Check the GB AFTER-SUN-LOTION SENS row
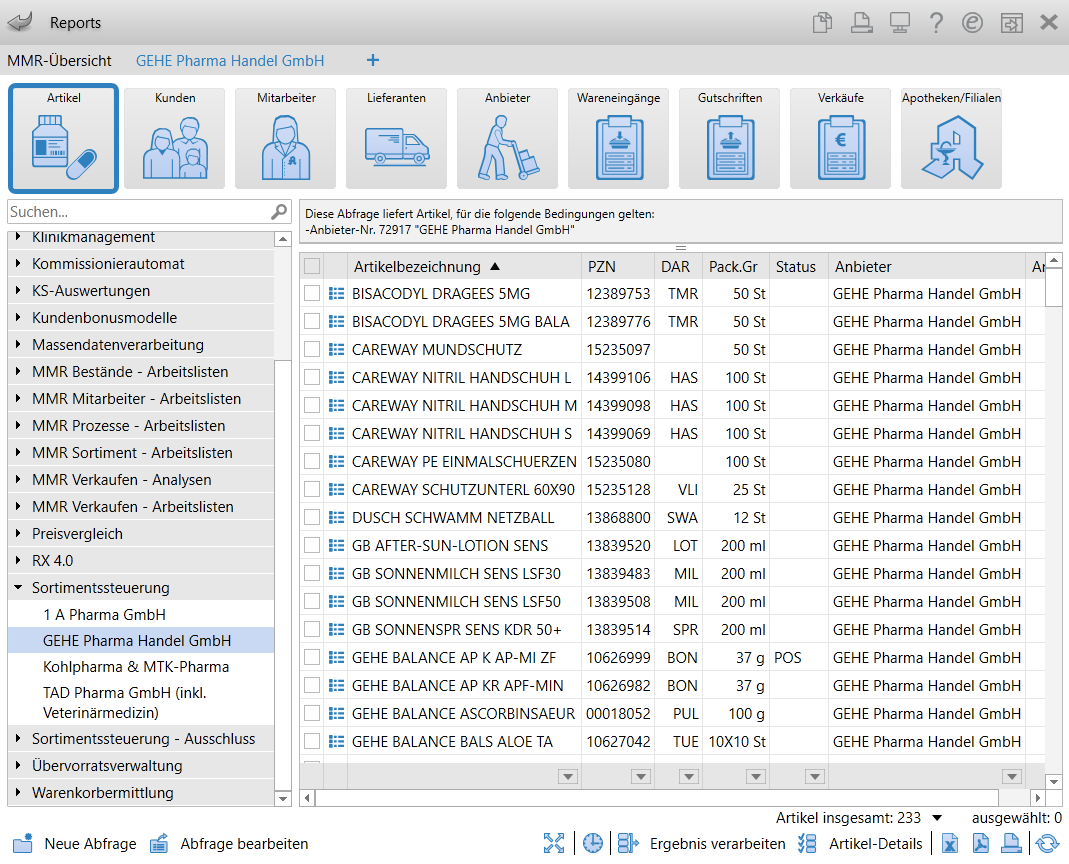This screenshot has height=864, width=1069. pos(312,545)
